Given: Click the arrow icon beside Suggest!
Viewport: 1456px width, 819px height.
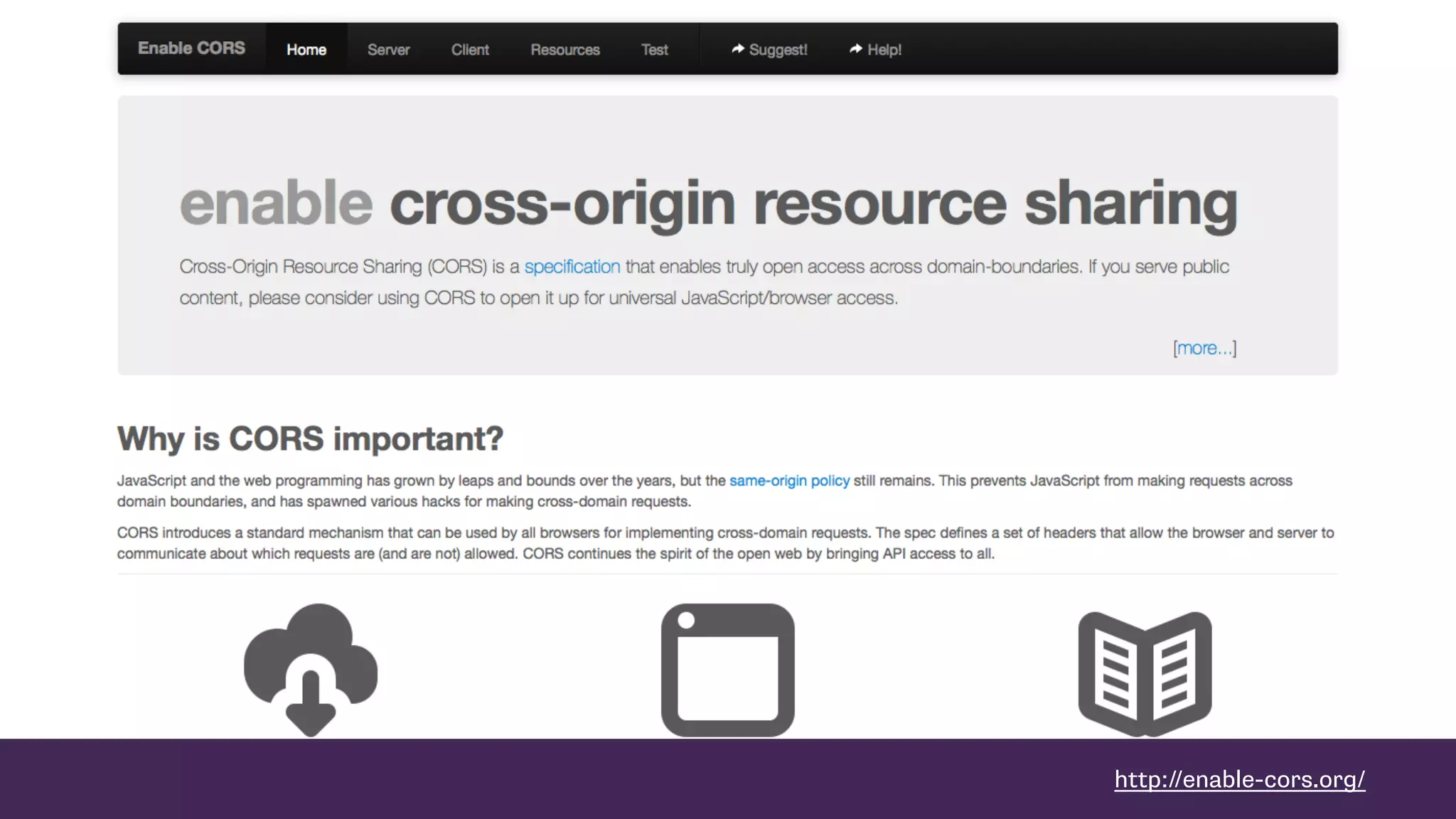Looking at the screenshot, I should point(738,48).
